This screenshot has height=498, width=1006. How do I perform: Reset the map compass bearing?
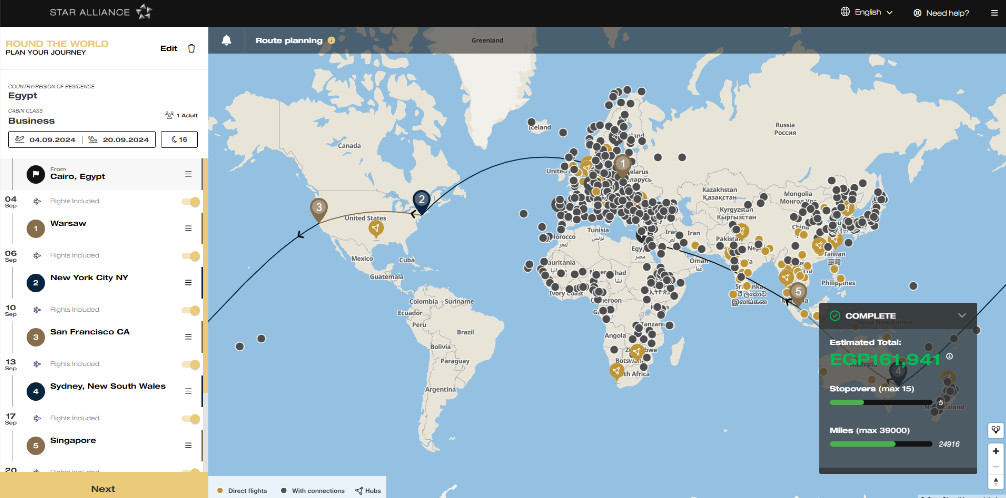[x=995, y=481]
